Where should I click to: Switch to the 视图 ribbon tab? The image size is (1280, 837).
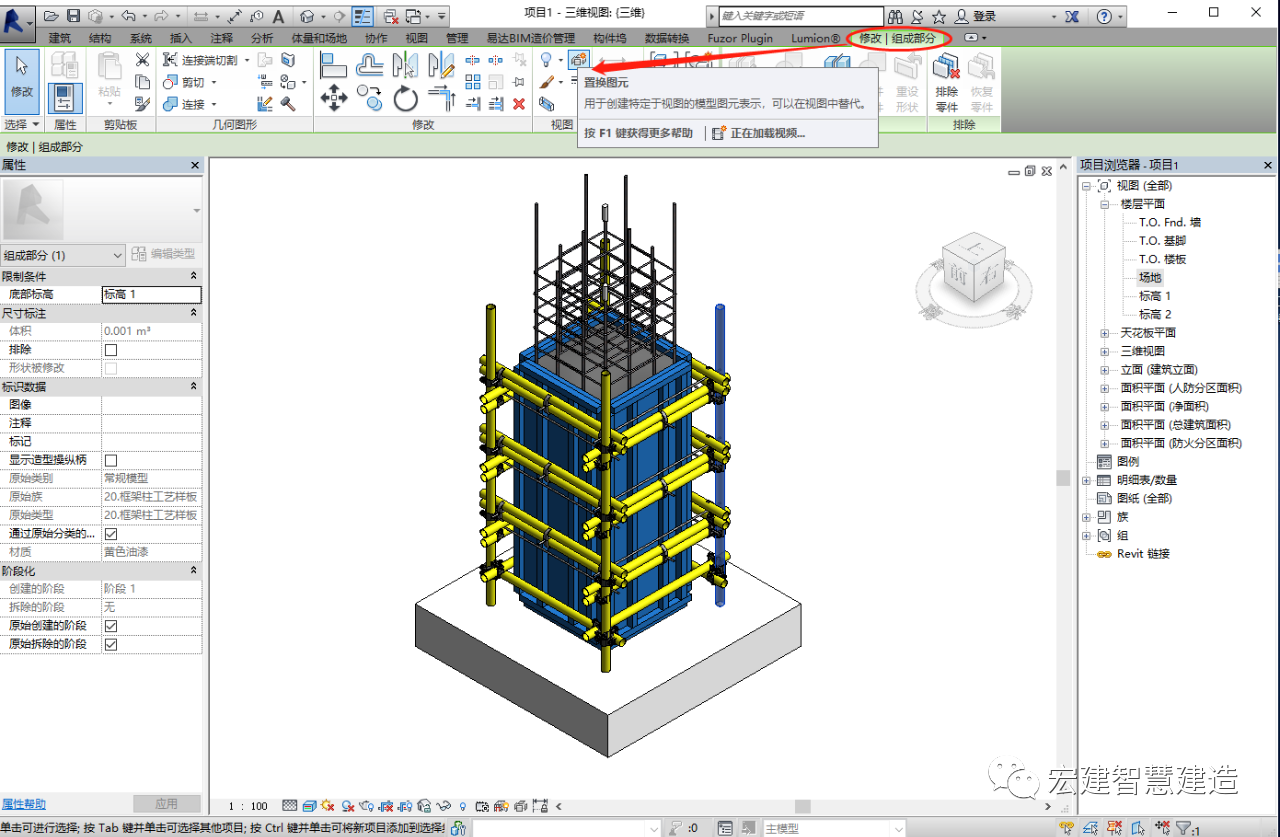tap(416, 38)
